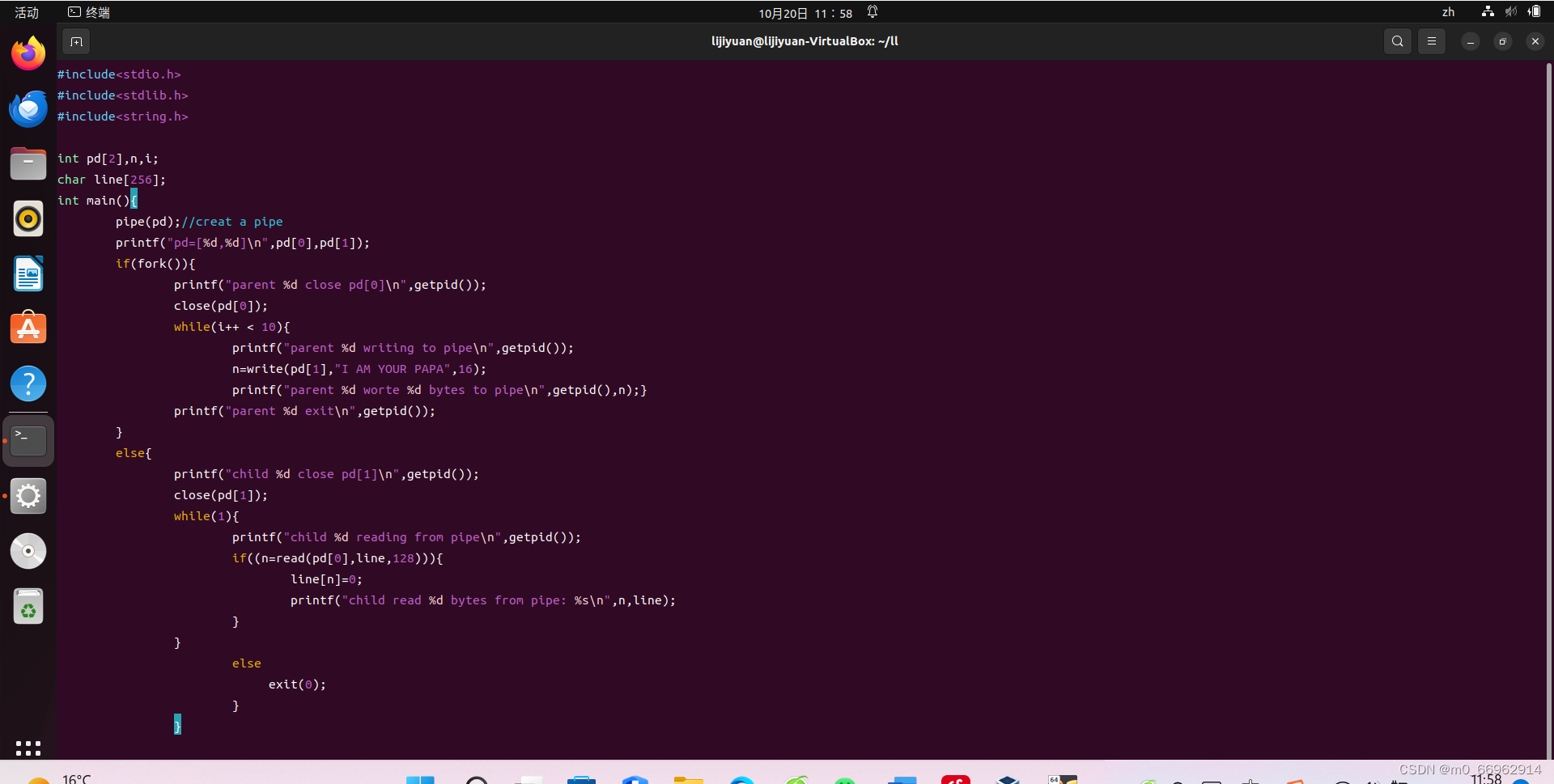Screen dimensions: 1554x784
Task: Open the Help question mark icon
Action: click(x=28, y=384)
